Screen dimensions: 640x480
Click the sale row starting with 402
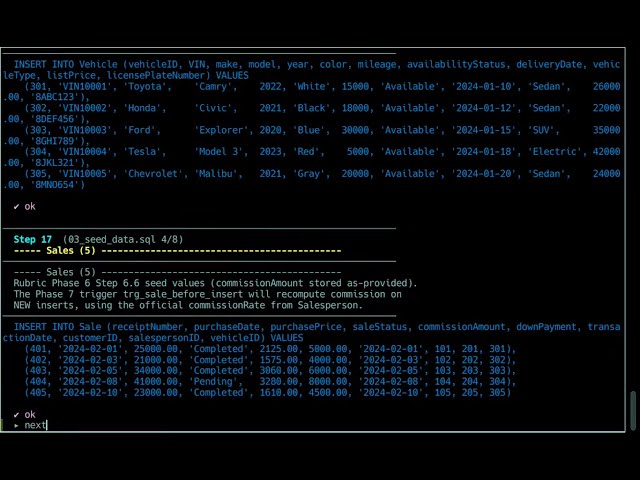[270, 360]
